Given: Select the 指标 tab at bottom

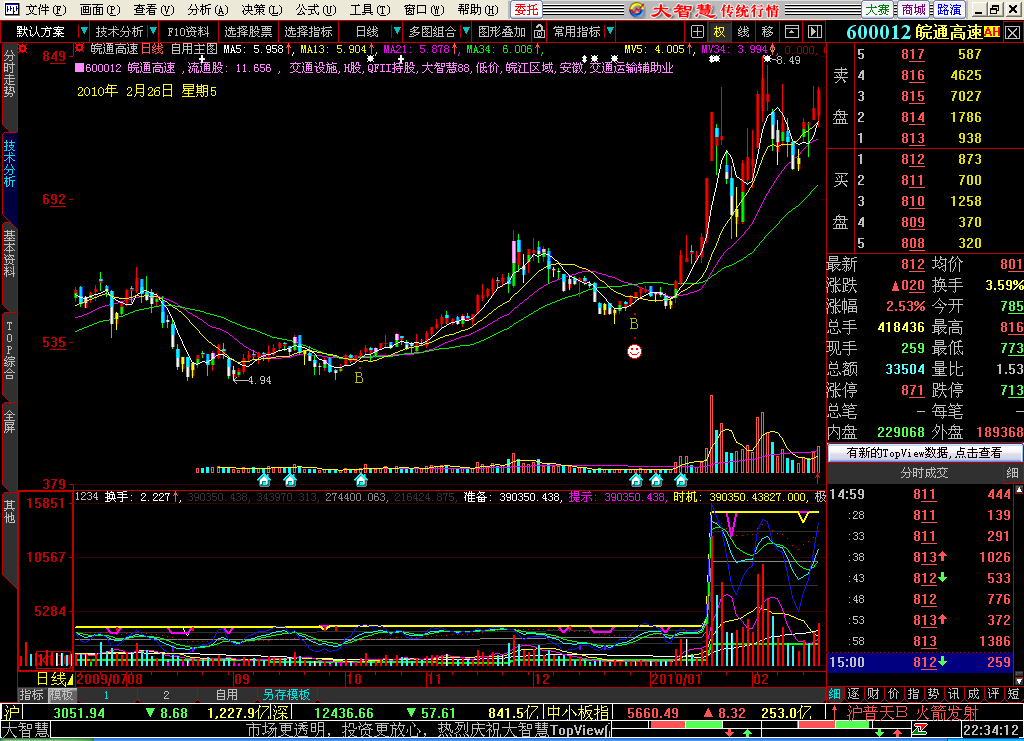Looking at the screenshot, I should click(31, 695).
